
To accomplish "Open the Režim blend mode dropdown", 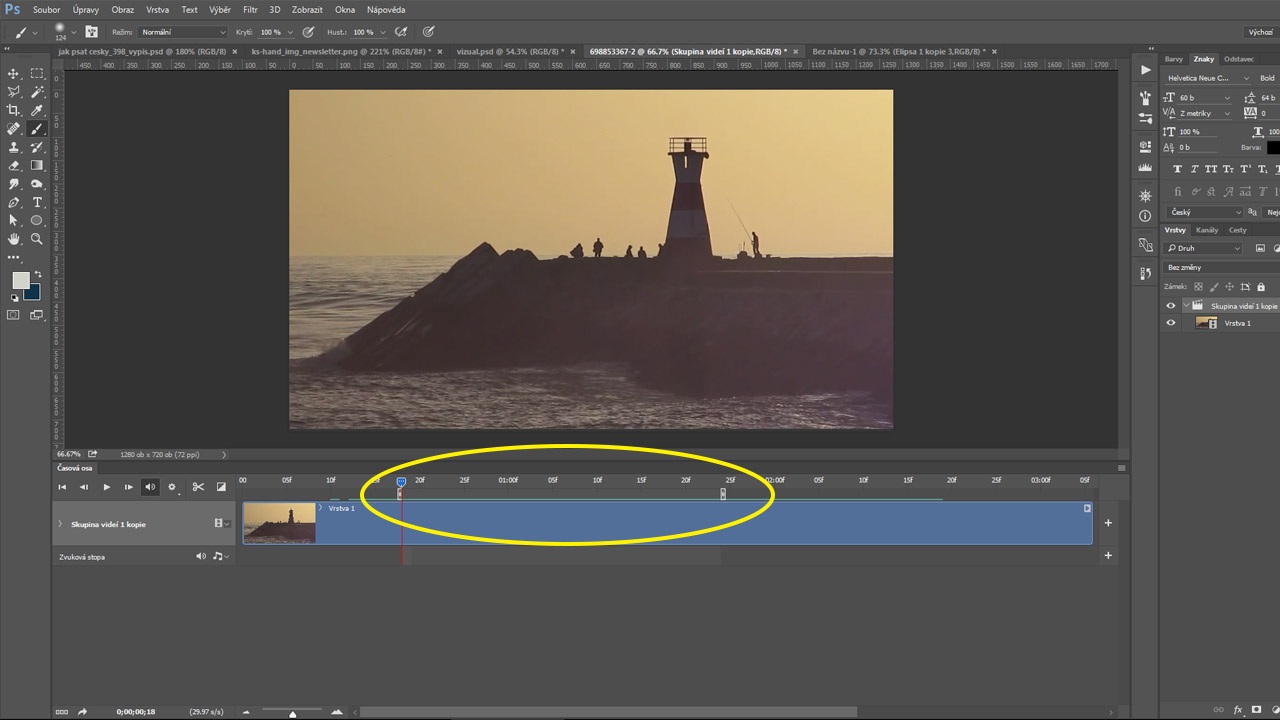I will pos(183,32).
